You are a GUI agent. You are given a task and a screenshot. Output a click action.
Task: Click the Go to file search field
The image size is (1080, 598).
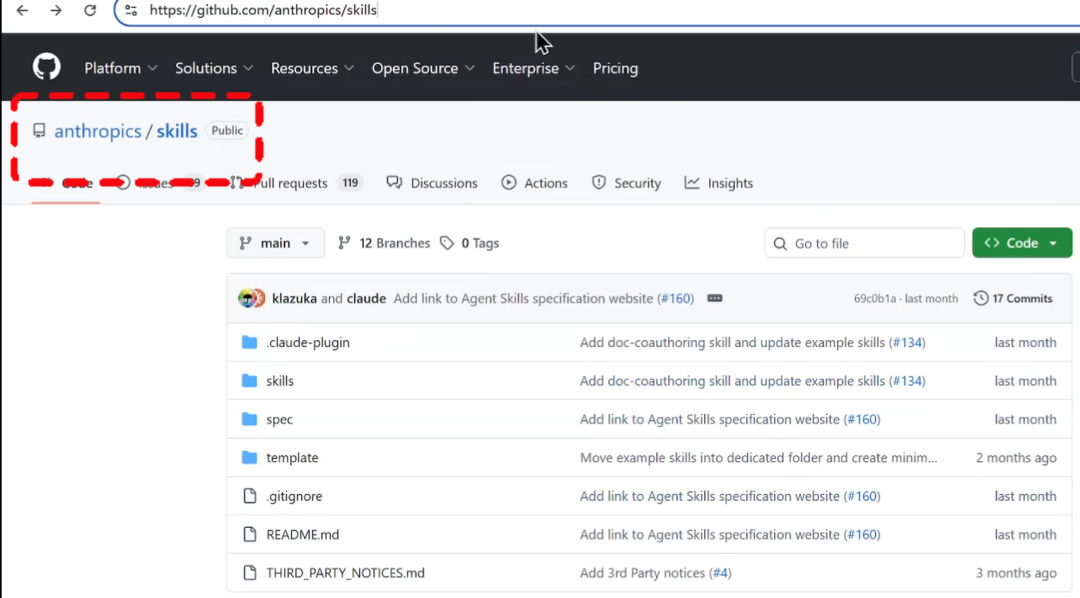(864, 243)
